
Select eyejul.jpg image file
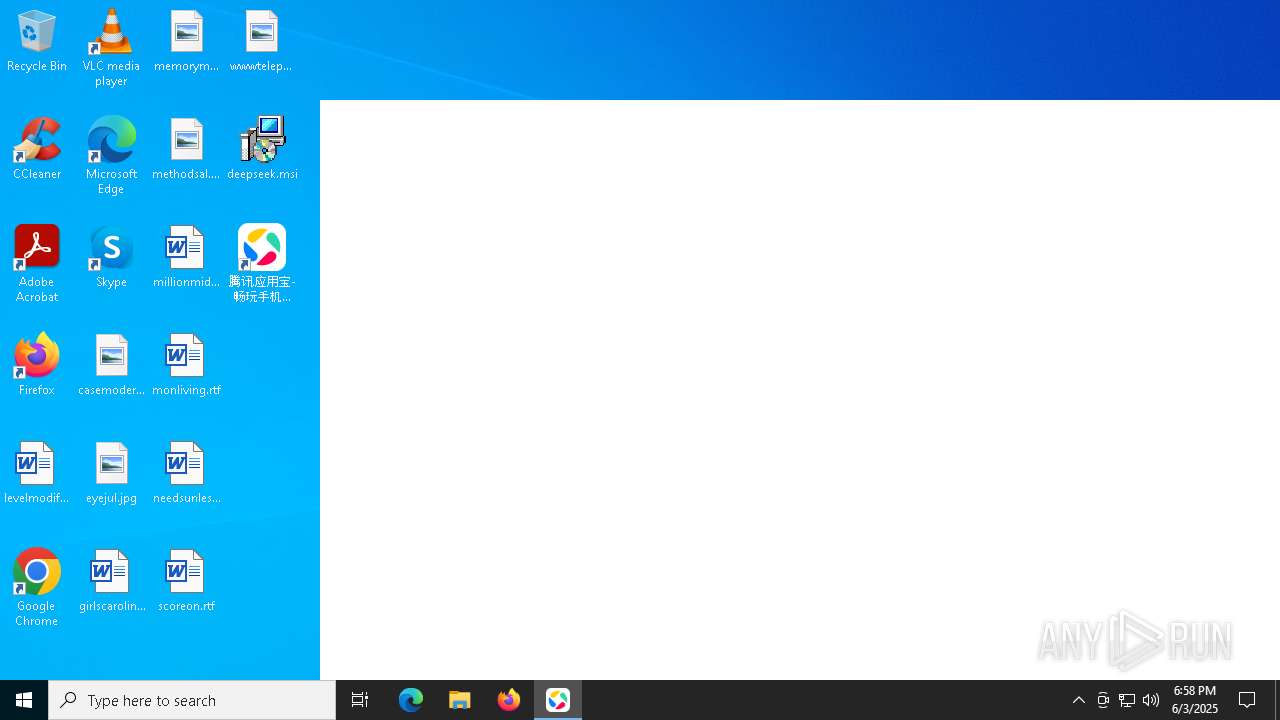[x=111, y=473]
